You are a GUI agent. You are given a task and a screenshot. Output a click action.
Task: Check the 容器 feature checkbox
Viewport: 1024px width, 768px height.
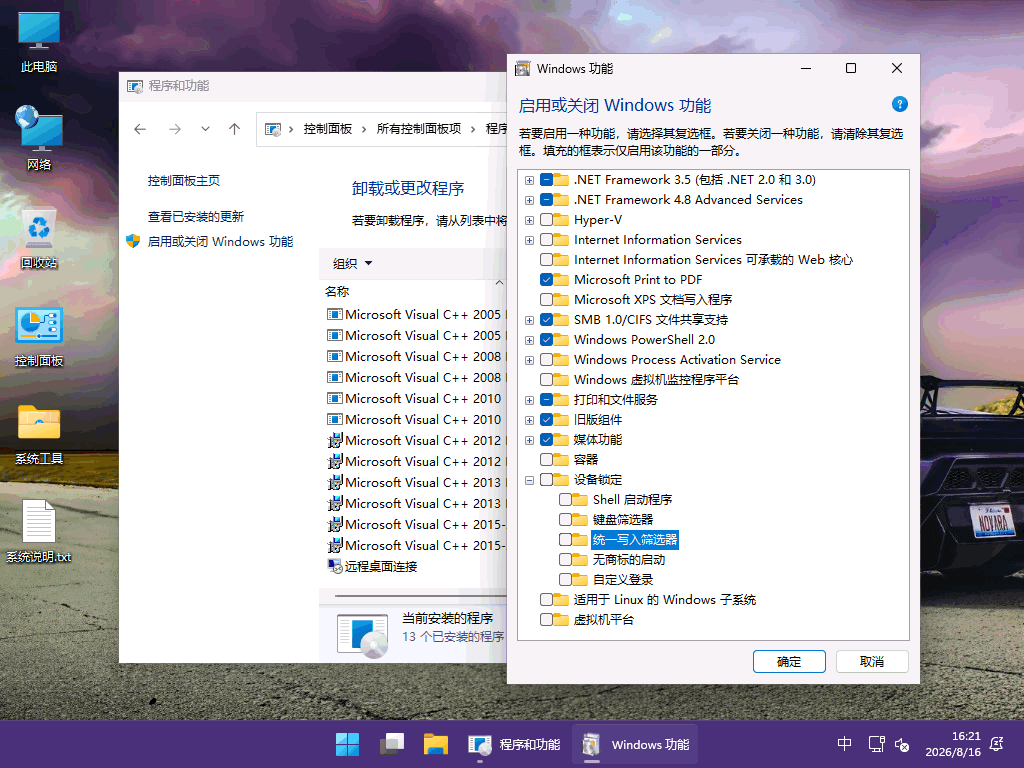[547, 460]
